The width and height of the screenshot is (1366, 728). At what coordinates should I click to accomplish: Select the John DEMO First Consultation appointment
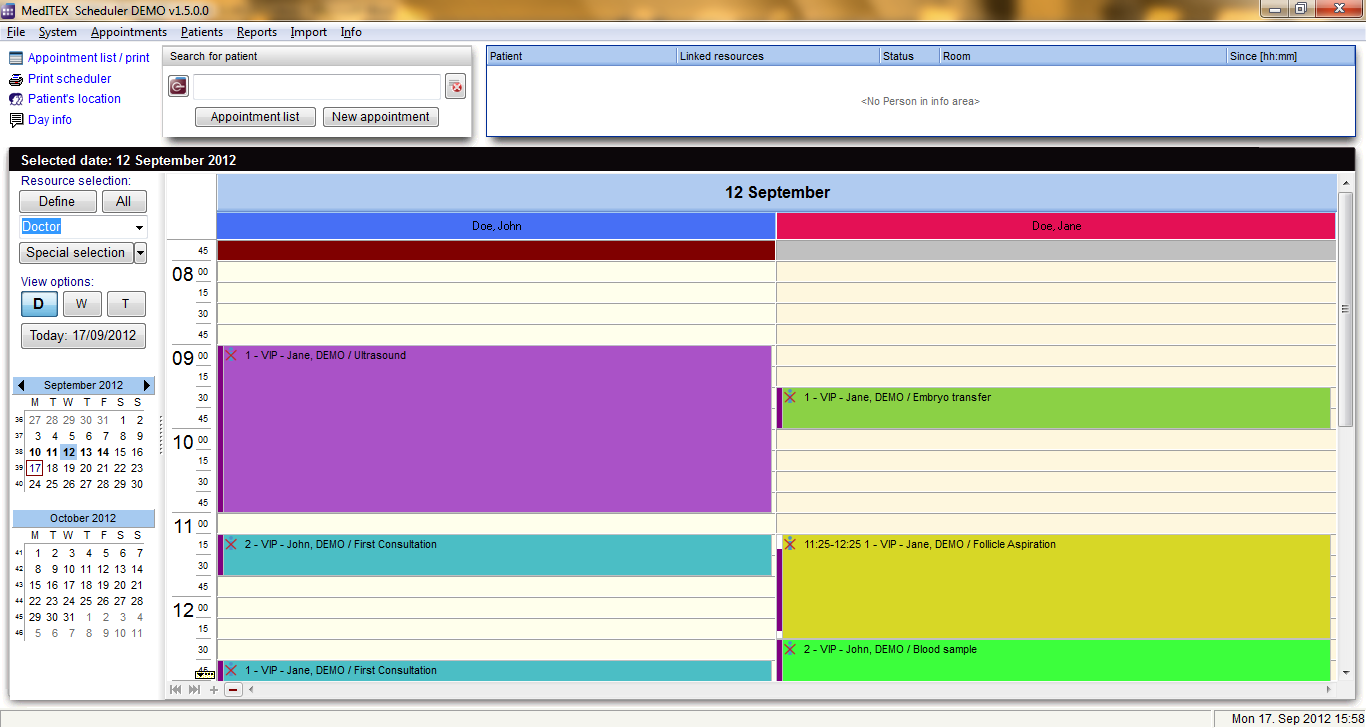[x=495, y=555]
